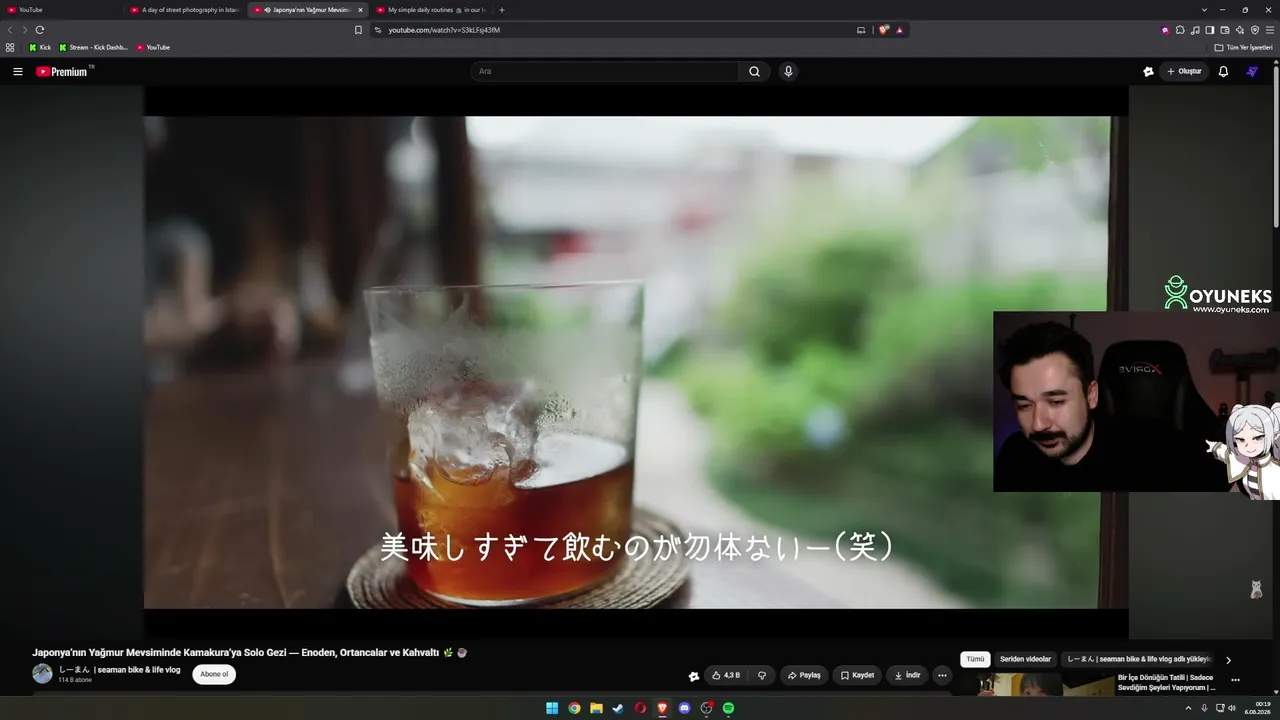Open the media control music note icon
This screenshot has height=720, width=1280.
(1195, 30)
